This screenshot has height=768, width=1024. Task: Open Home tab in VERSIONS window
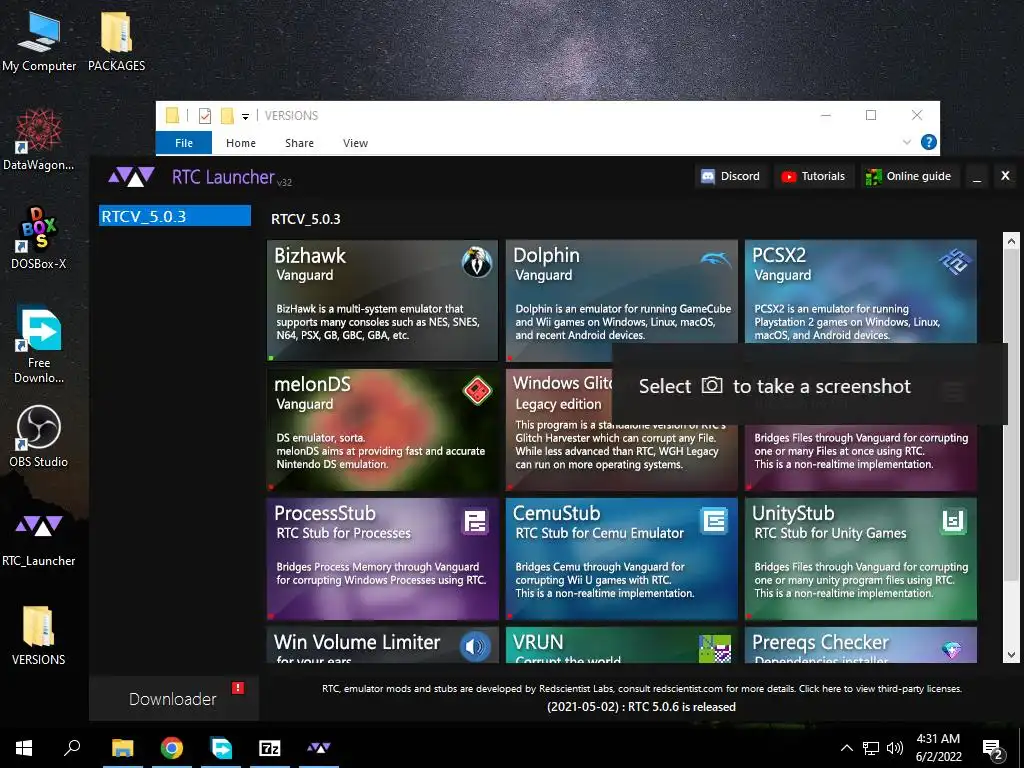tap(241, 142)
